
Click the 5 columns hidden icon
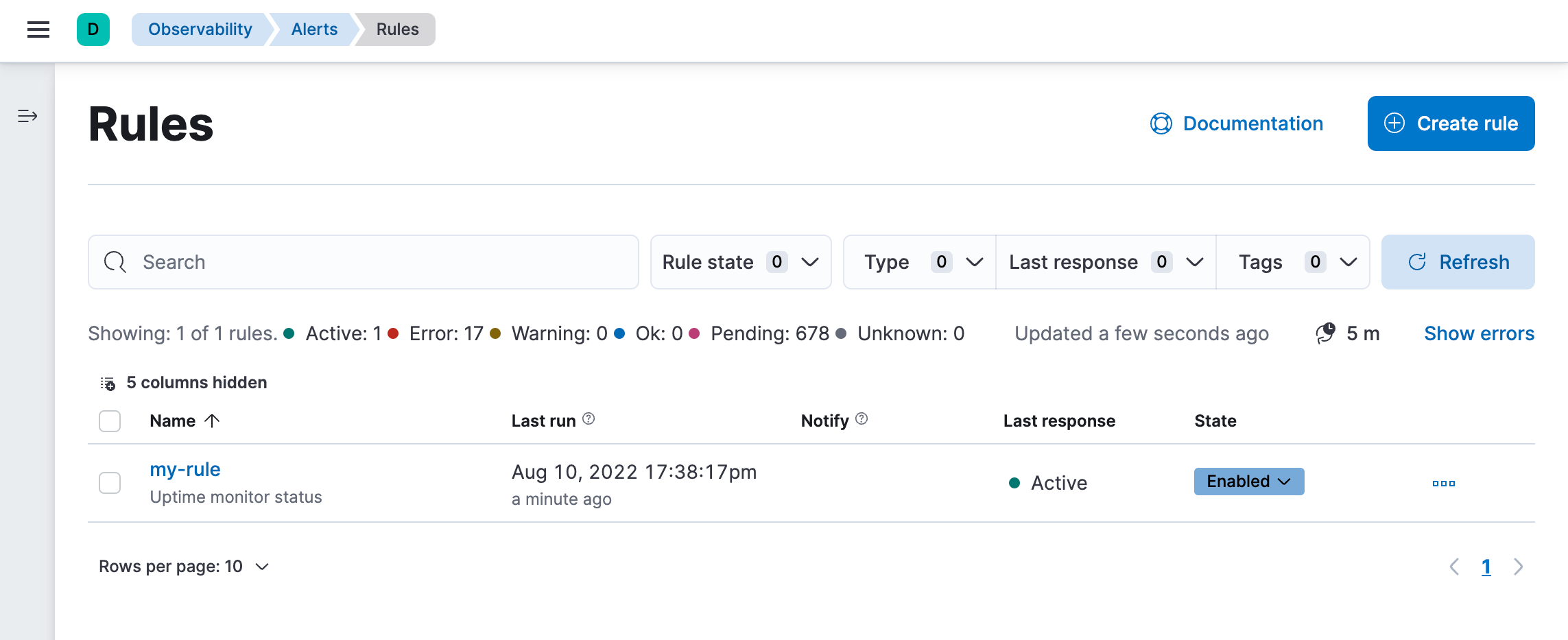(108, 382)
